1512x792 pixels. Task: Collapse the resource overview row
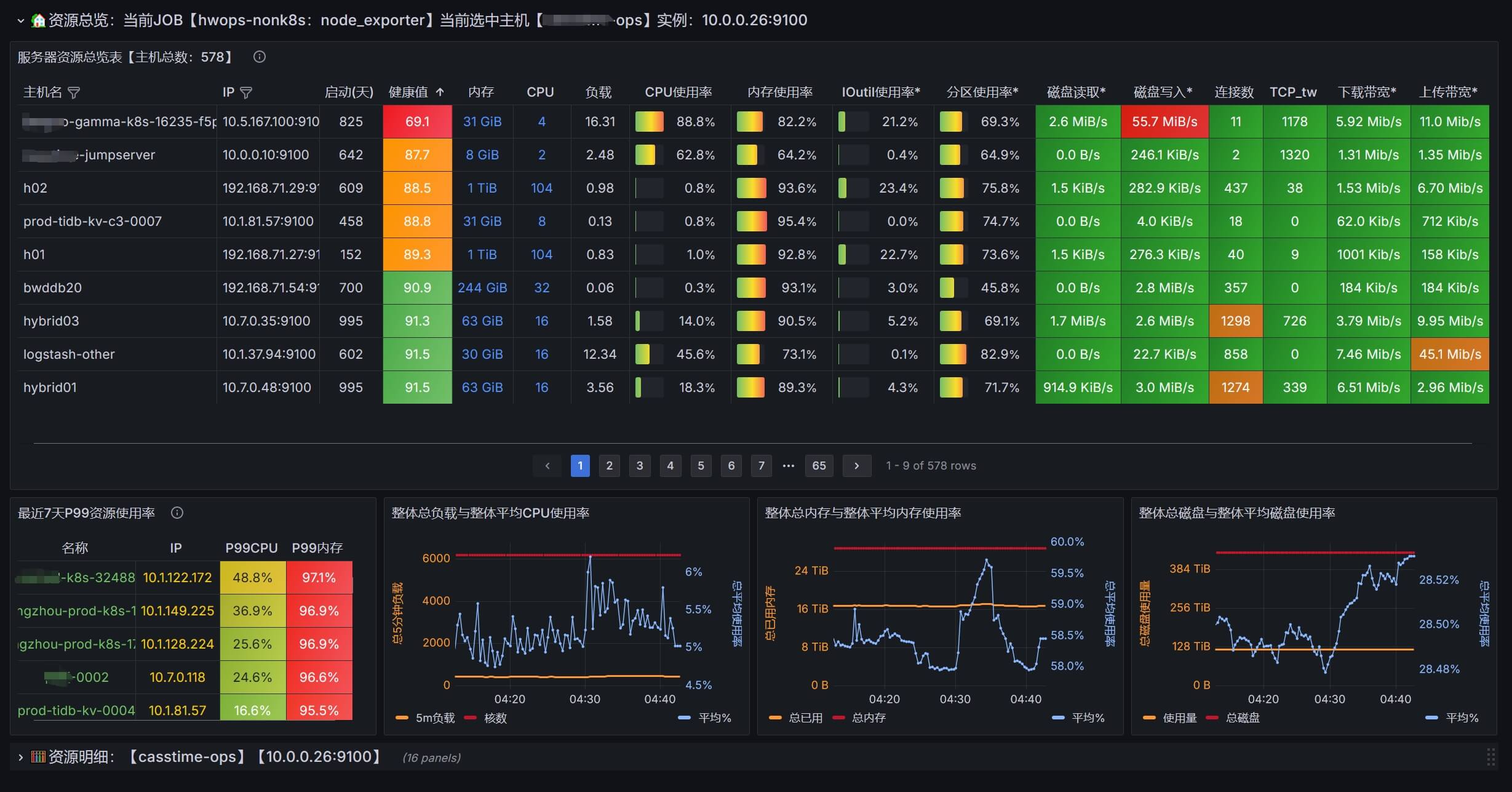coord(20,20)
